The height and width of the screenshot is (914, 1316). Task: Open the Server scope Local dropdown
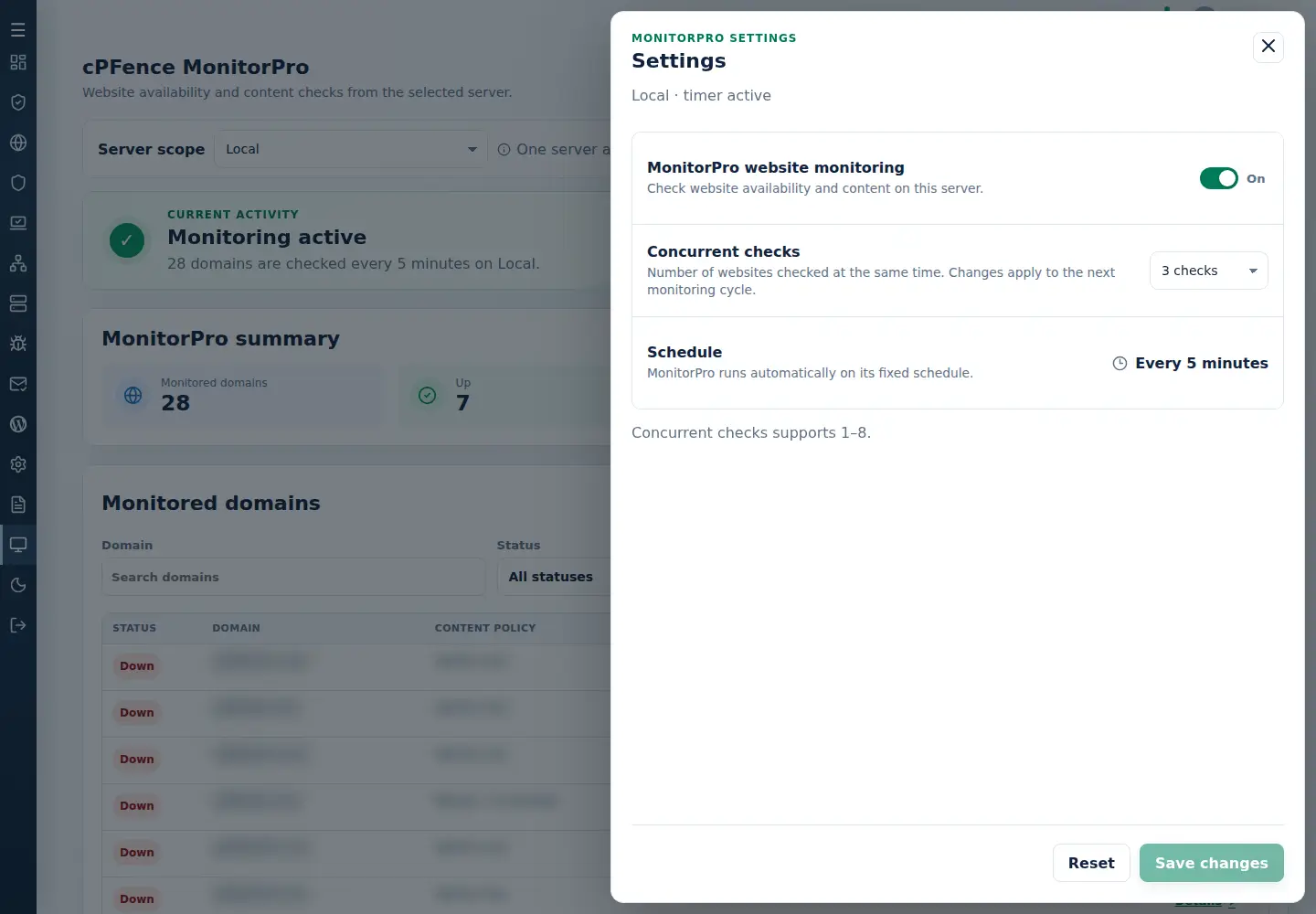coord(351,149)
